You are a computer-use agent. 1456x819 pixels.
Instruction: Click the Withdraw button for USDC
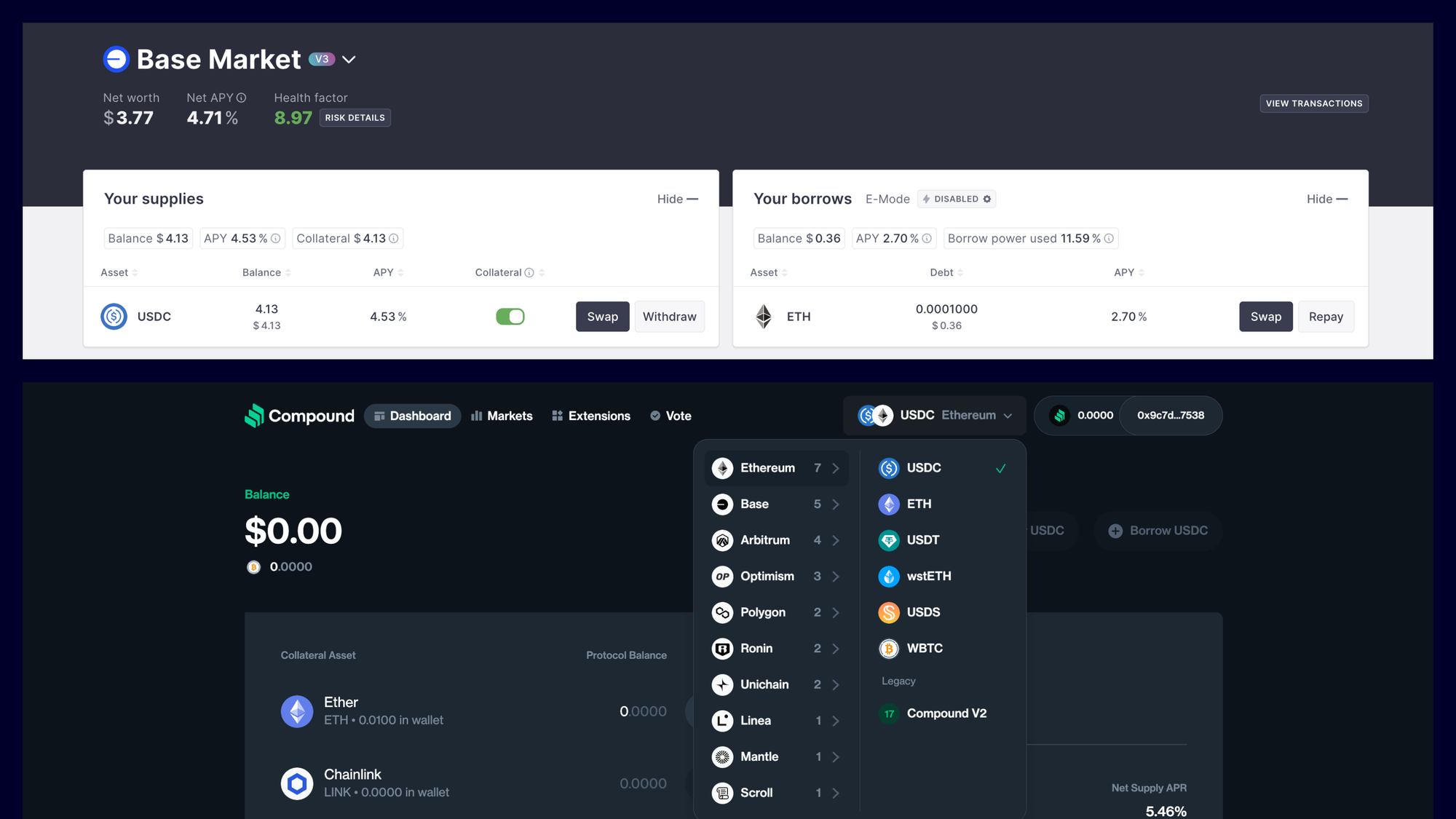tap(669, 316)
